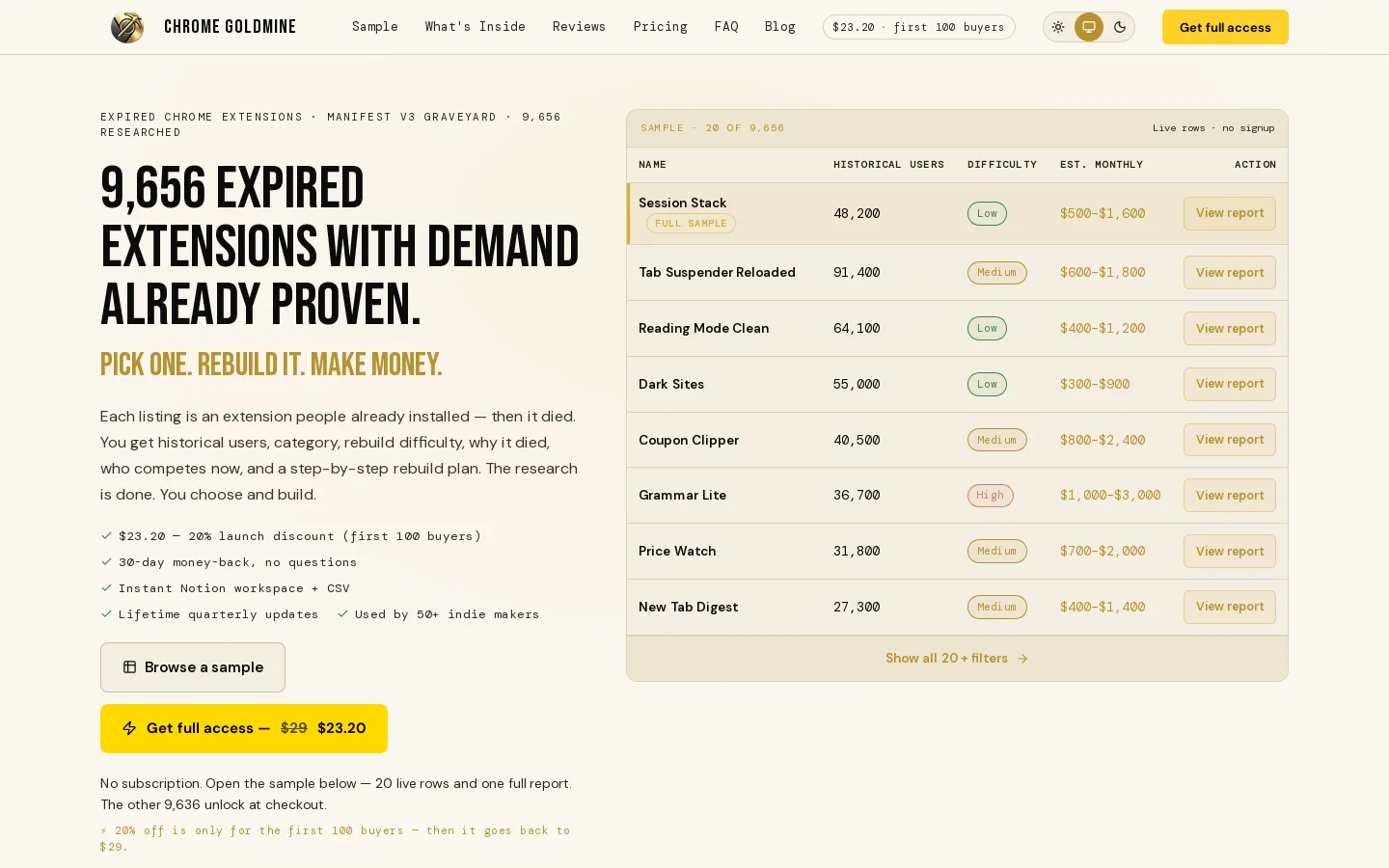Viewport: 1389px width, 868px height.
Task: View report for Coupon Clipper
Action: click(1230, 440)
